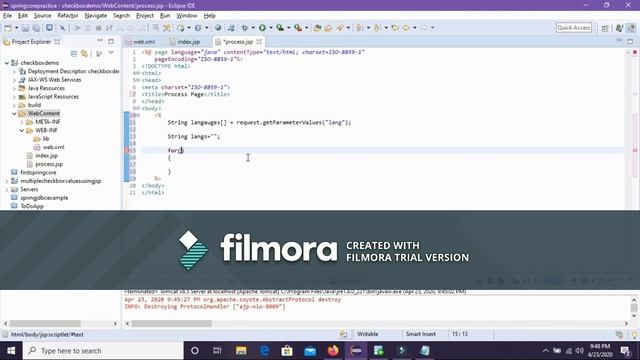The height and width of the screenshot is (360, 640).
Task: Click the New file toolbar icon
Action: coord(8,28)
